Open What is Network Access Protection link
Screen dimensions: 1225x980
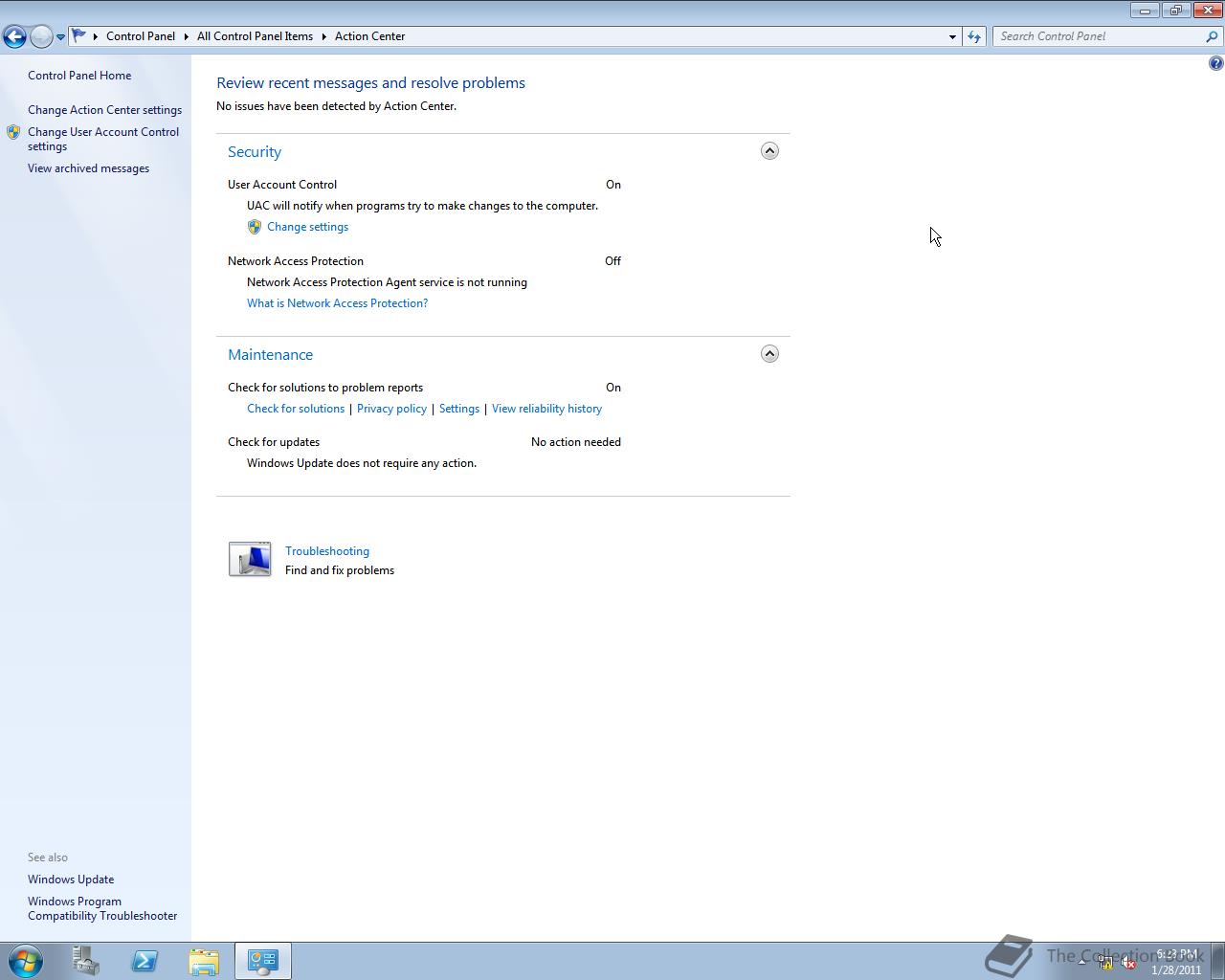[337, 303]
